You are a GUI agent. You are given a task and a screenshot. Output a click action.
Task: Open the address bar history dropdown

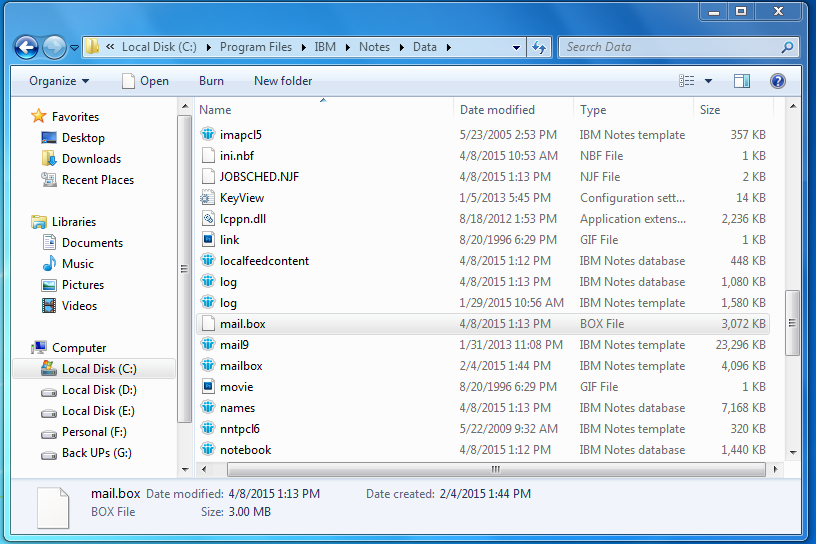pos(516,47)
